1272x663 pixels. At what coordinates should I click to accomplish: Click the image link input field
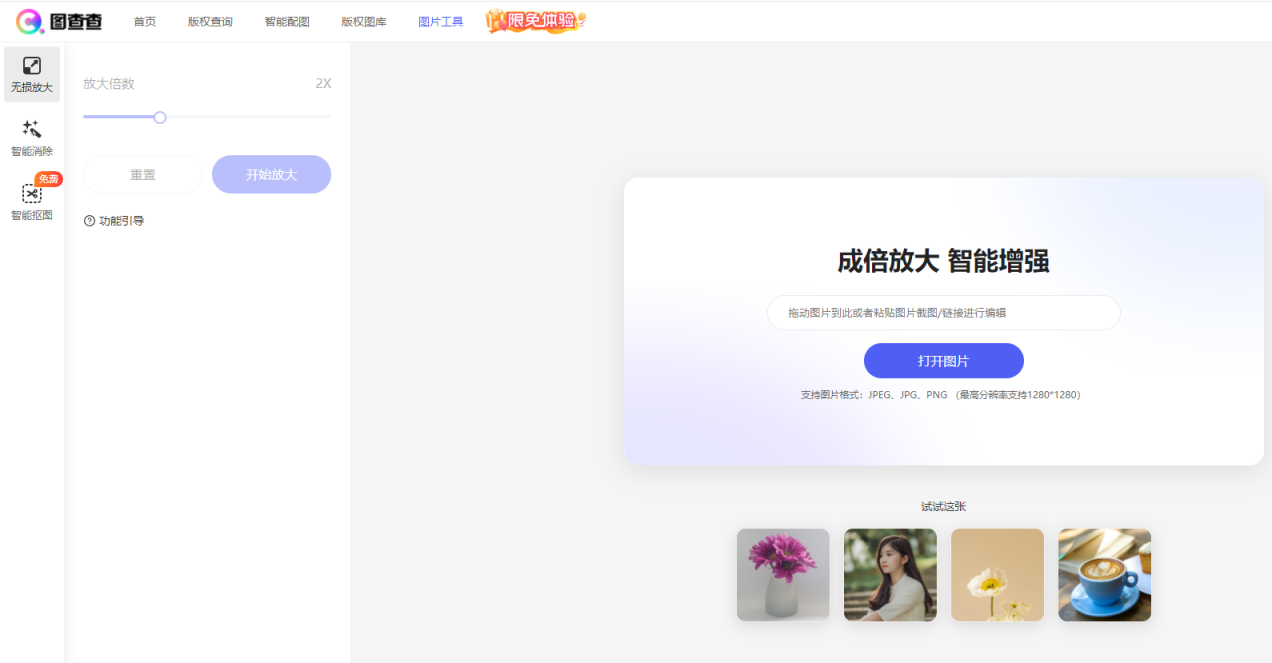tap(943, 313)
